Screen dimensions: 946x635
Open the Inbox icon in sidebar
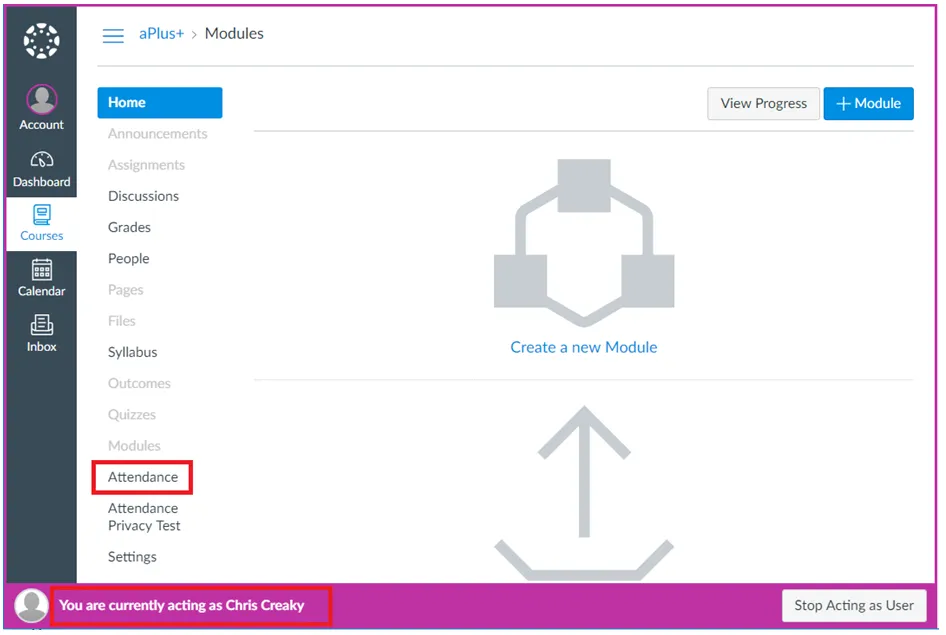point(42,325)
